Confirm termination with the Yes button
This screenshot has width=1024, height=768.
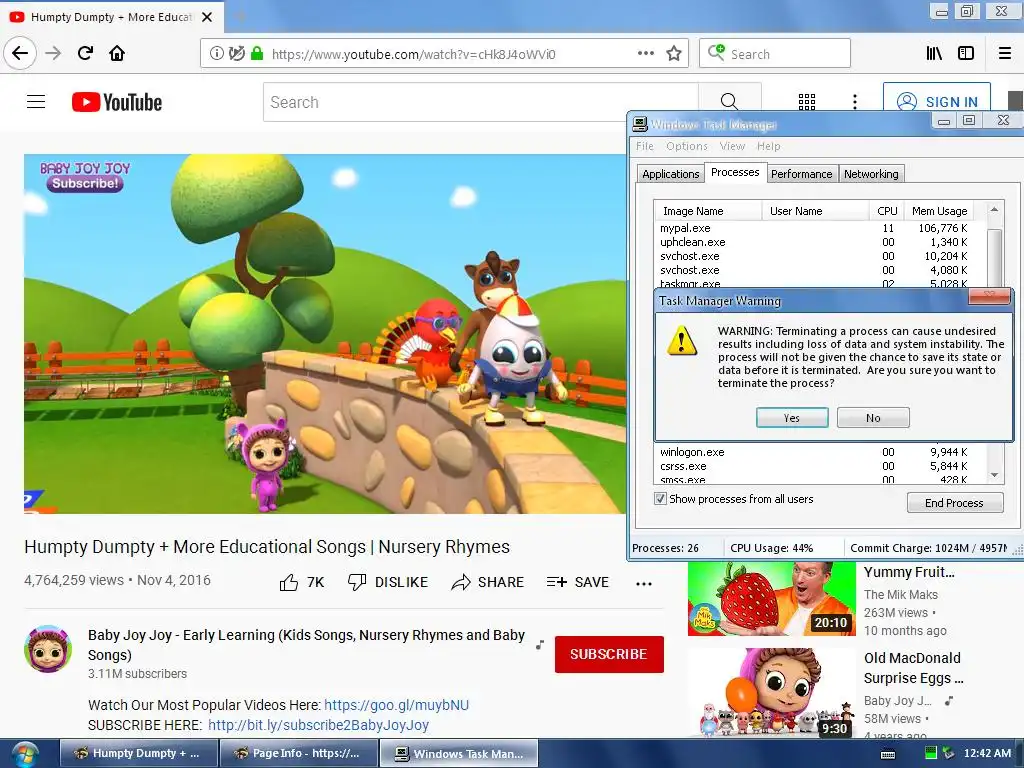[792, 418]
